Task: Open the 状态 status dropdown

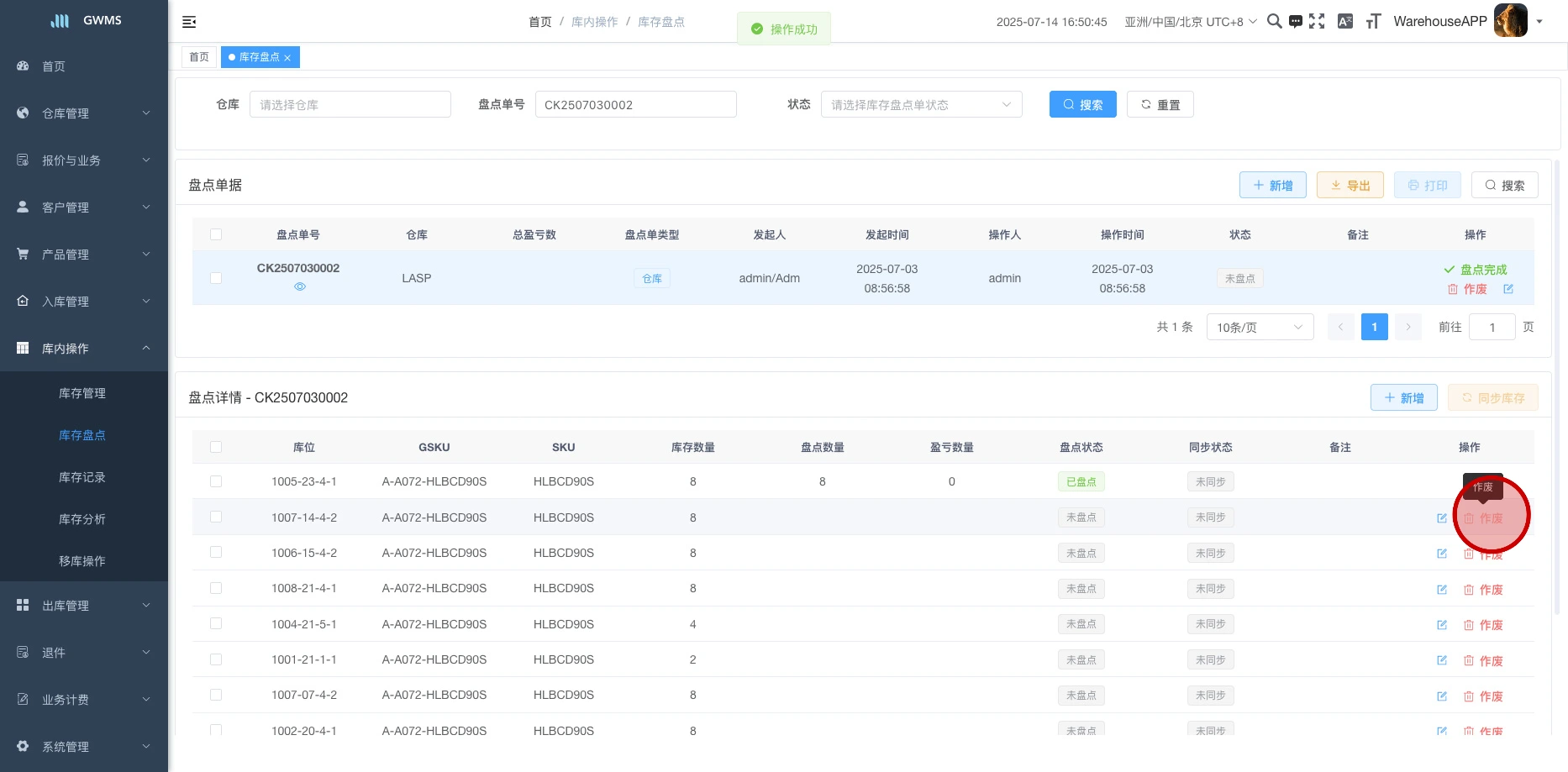Action: coord(921,105)
